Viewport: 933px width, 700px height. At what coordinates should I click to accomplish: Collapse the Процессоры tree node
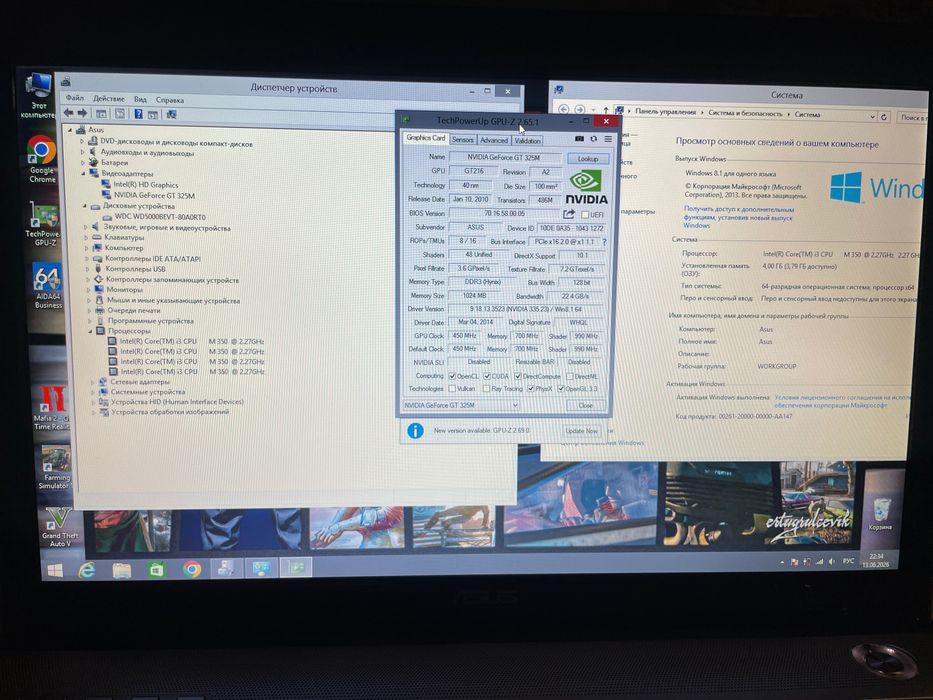click(x=91, y=331)
